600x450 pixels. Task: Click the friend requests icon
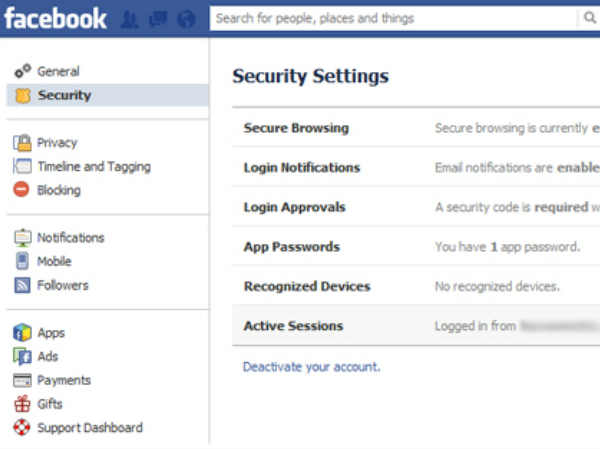(x=129, y=19)
